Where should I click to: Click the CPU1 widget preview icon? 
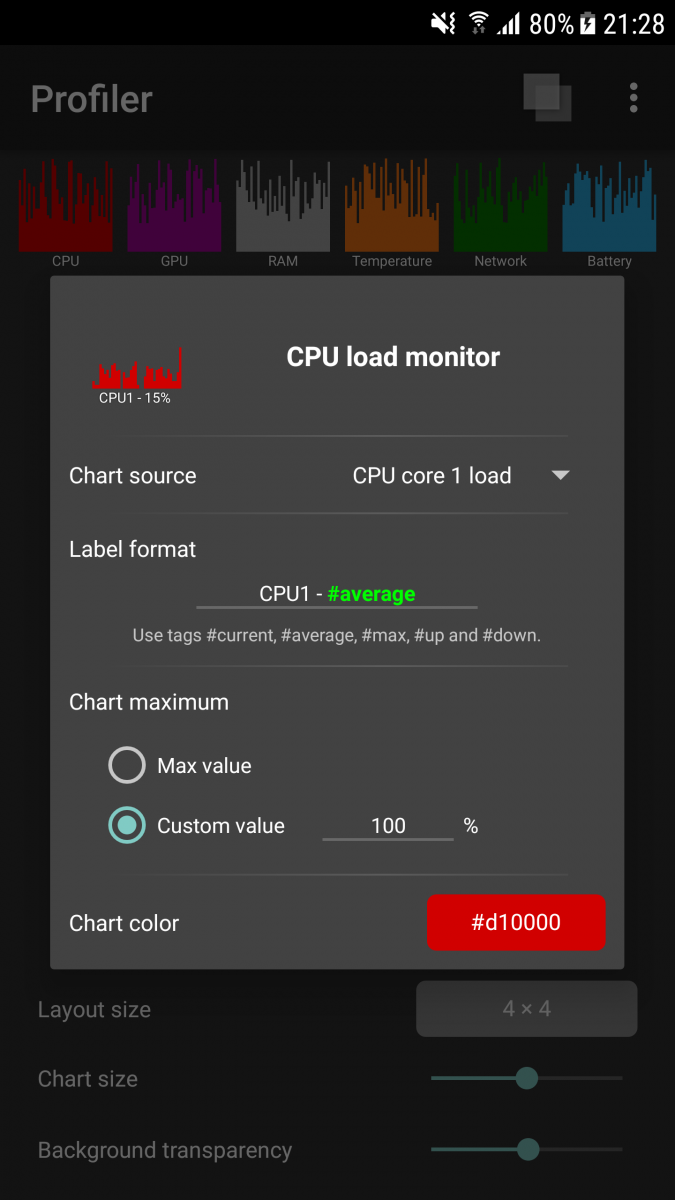point(137,370)
